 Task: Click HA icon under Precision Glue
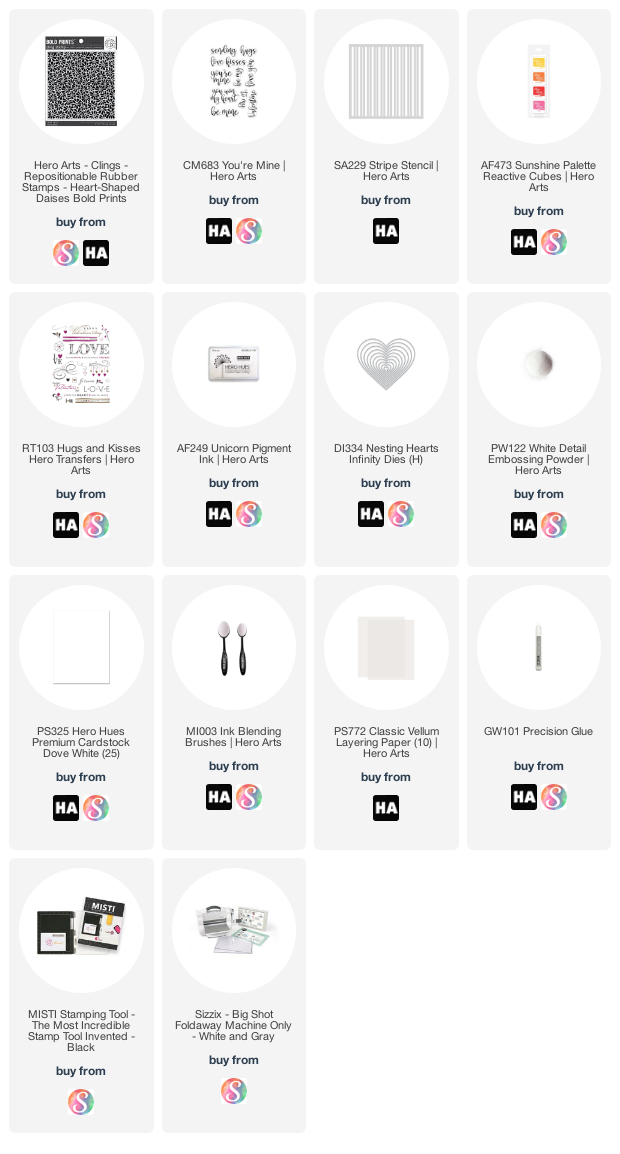[x=524, y=797]
